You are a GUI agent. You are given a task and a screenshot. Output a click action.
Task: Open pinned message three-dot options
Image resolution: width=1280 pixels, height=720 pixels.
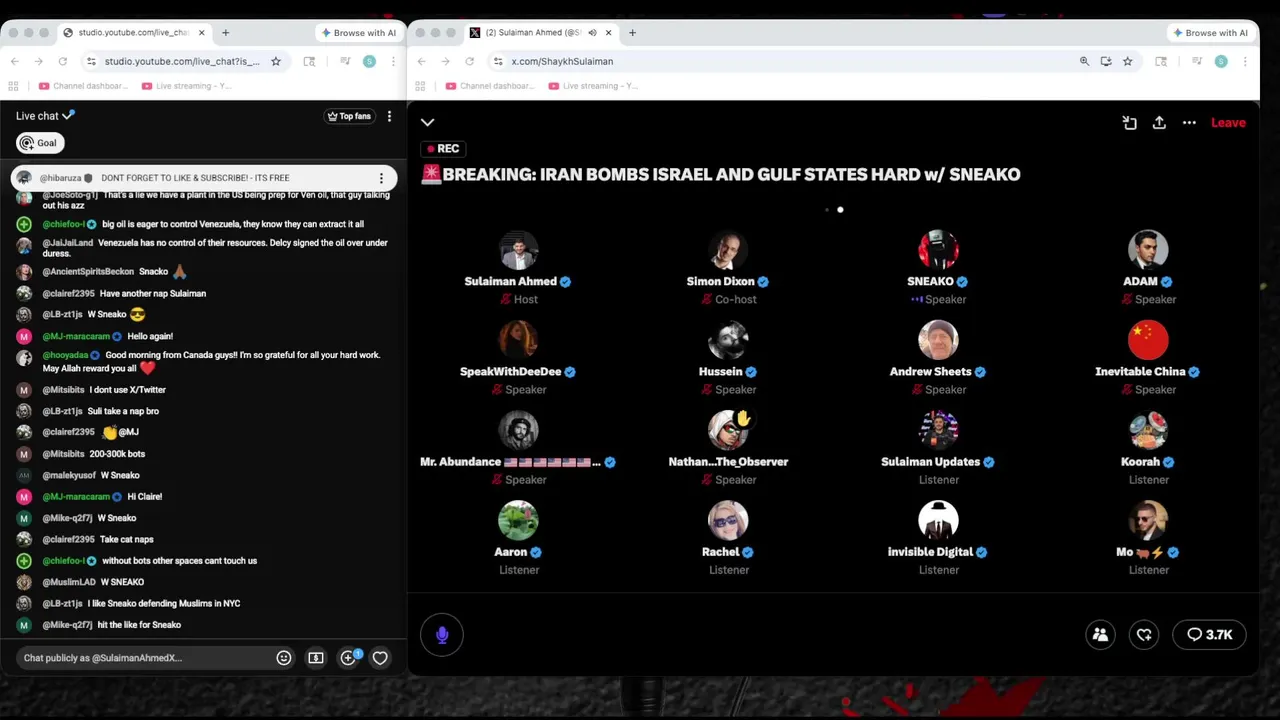(381, 178)
